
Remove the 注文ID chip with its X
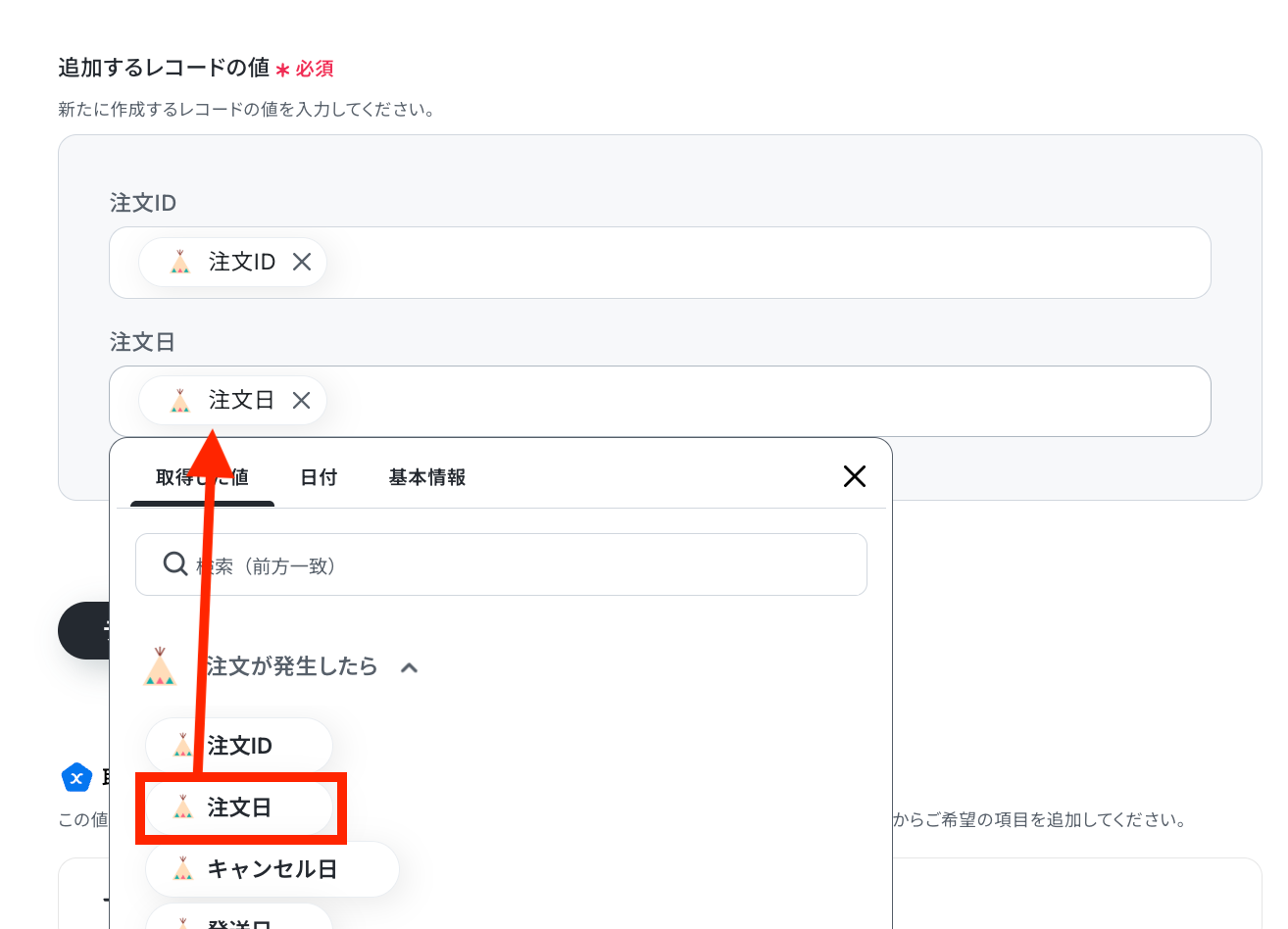[x=302, y=262]
